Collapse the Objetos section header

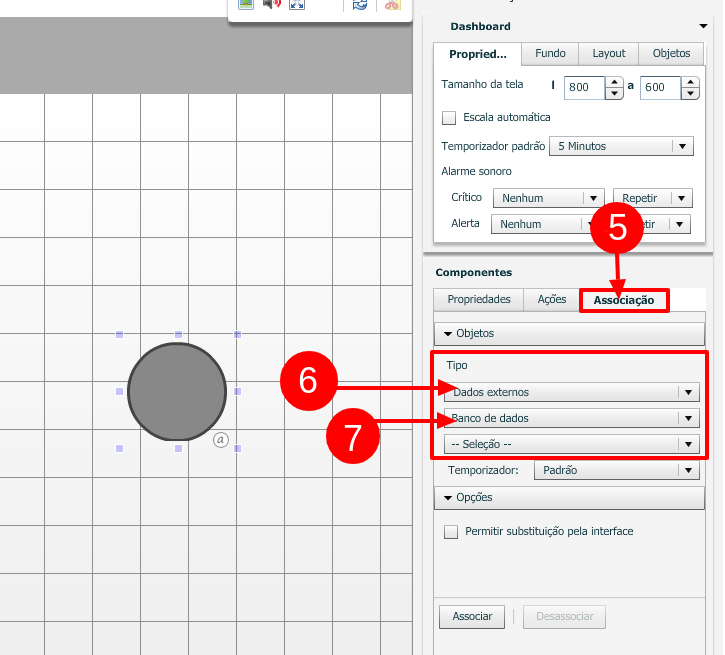(569, 333)
